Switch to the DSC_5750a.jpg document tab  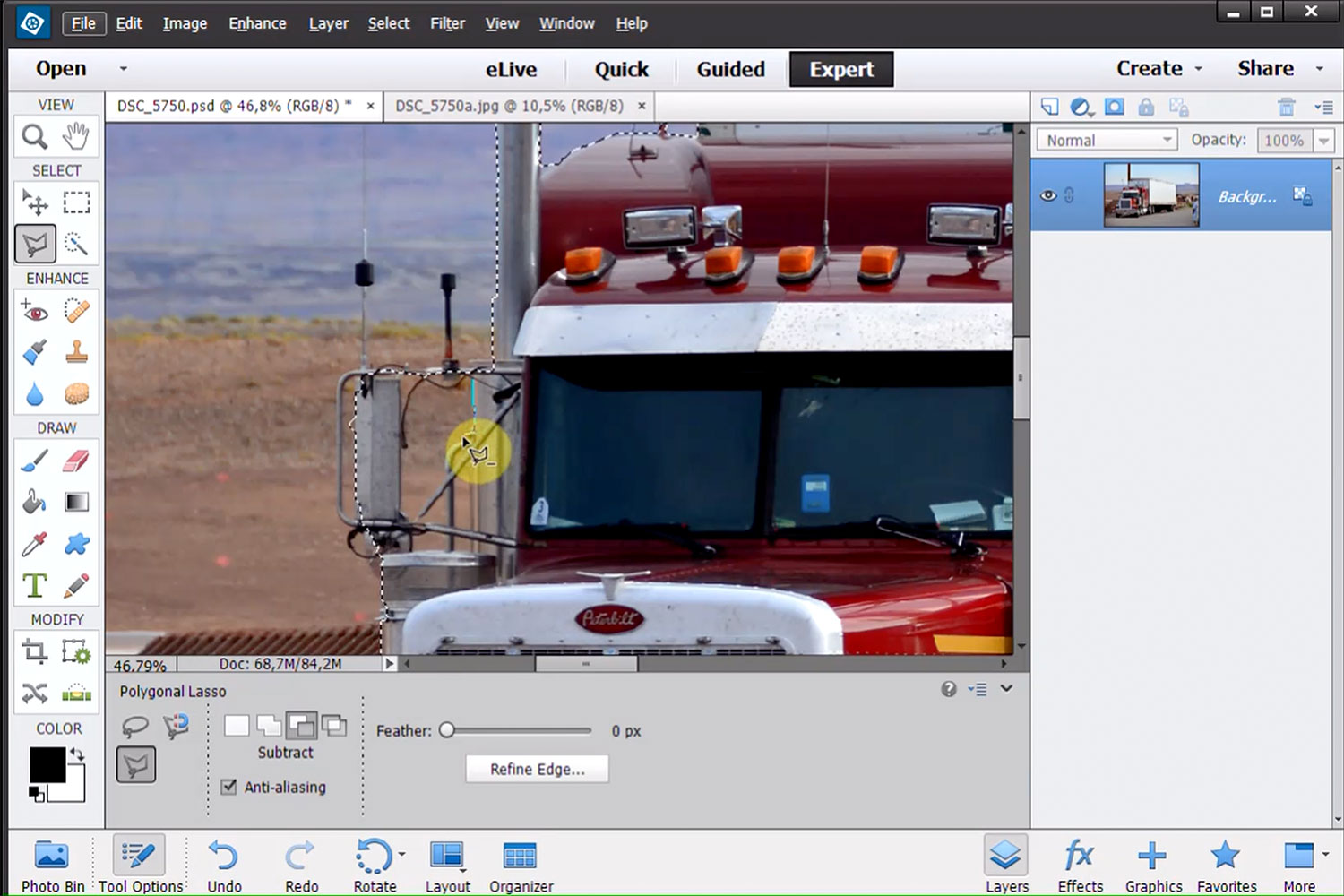pyautogui.click(x=509, y=106)
